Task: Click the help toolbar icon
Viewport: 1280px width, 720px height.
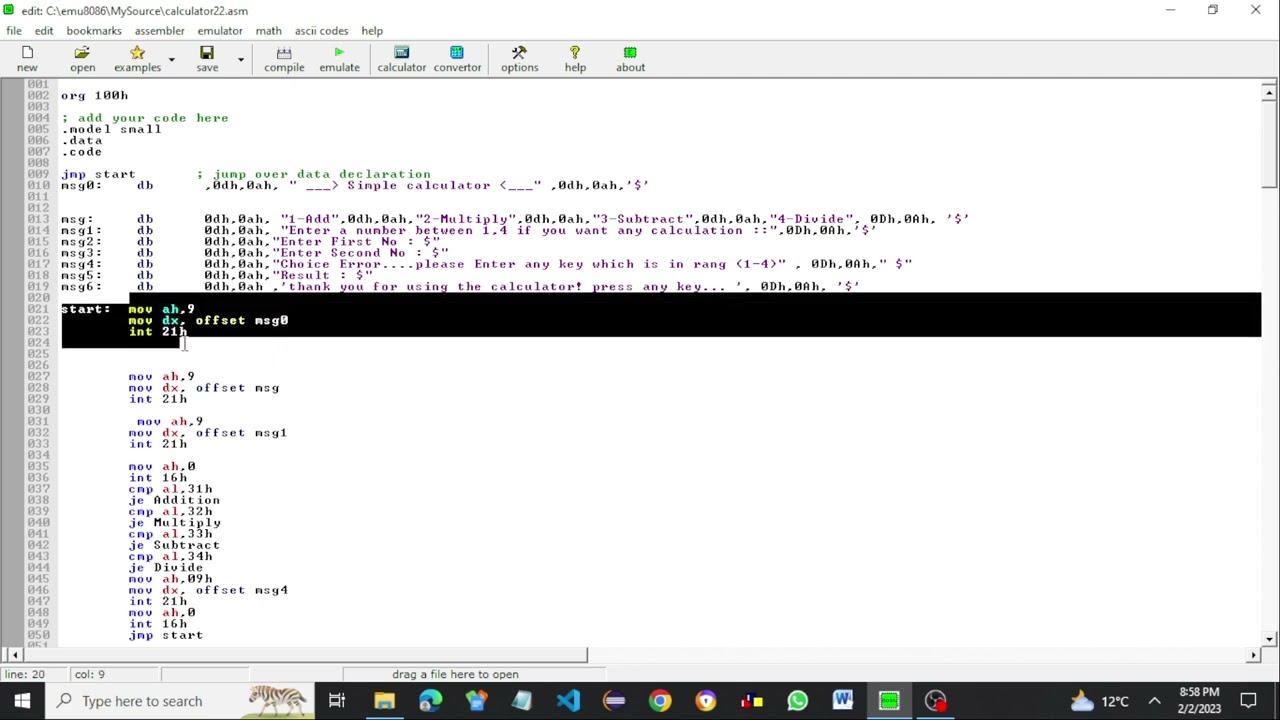Action: click(x=575, y=58)
